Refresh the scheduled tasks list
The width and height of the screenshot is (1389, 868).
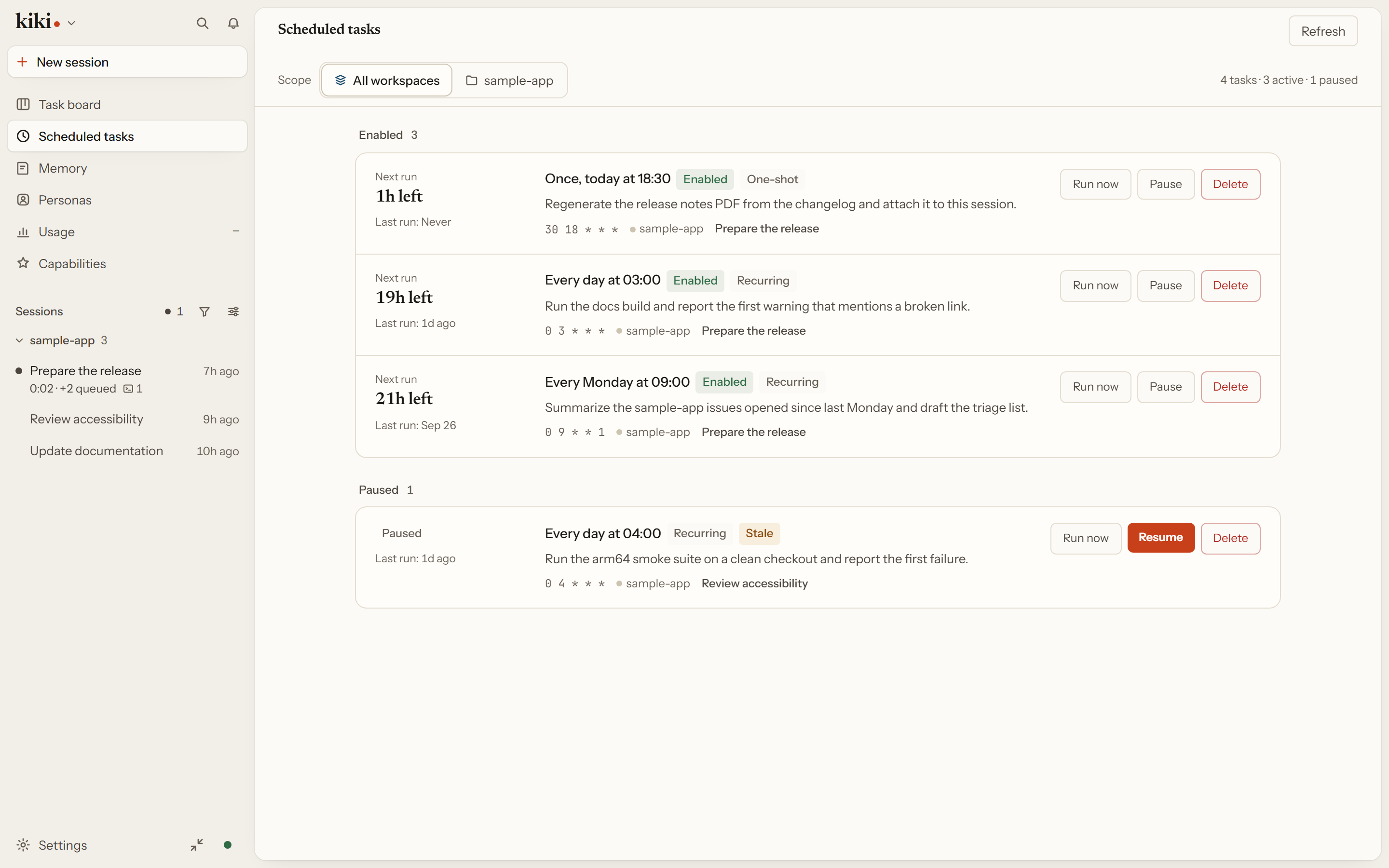(x=1322, y=31)
